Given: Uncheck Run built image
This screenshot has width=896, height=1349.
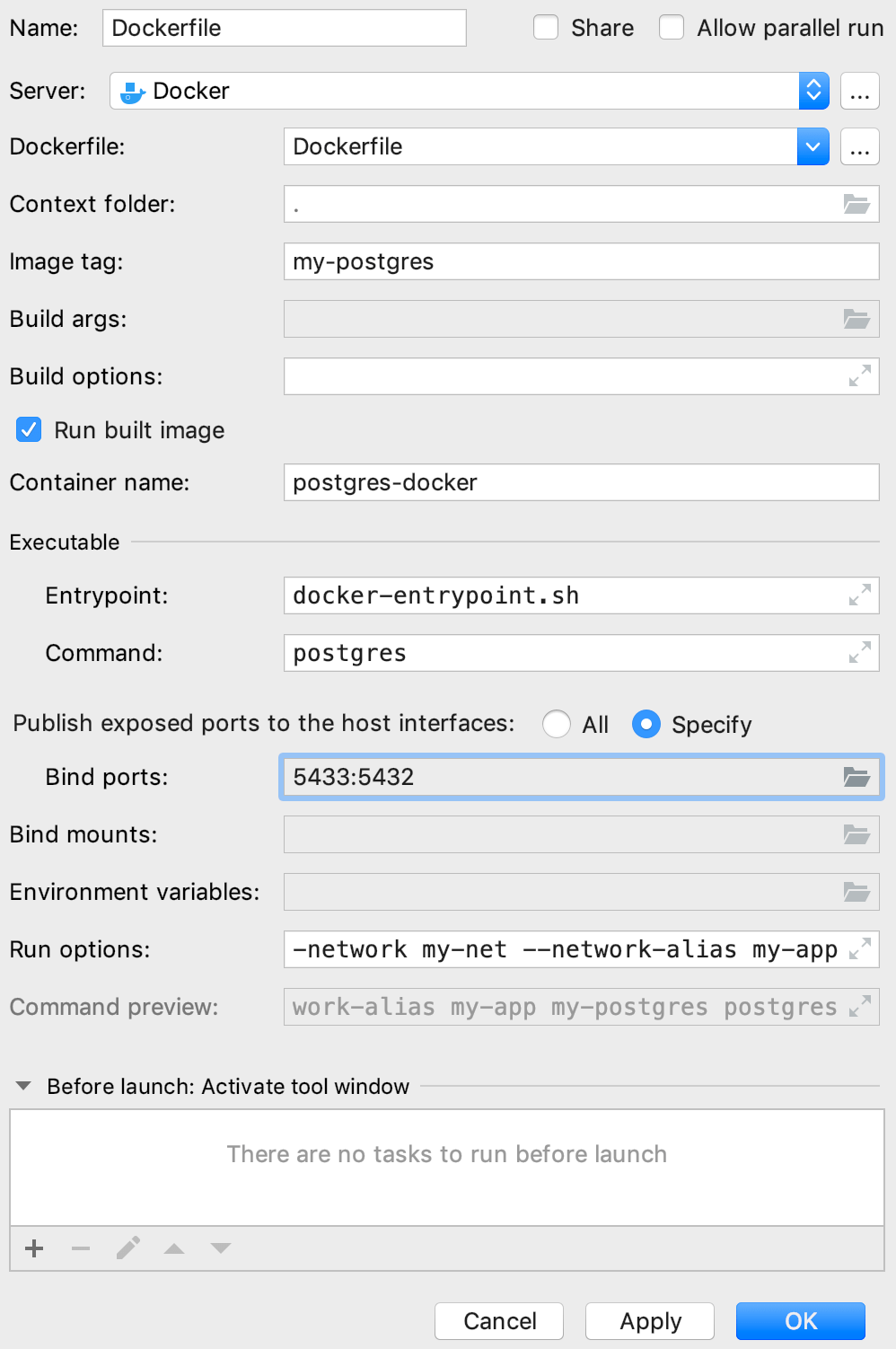Looking at the screenshot, I should pyautogui.click(x=29, y=430).
